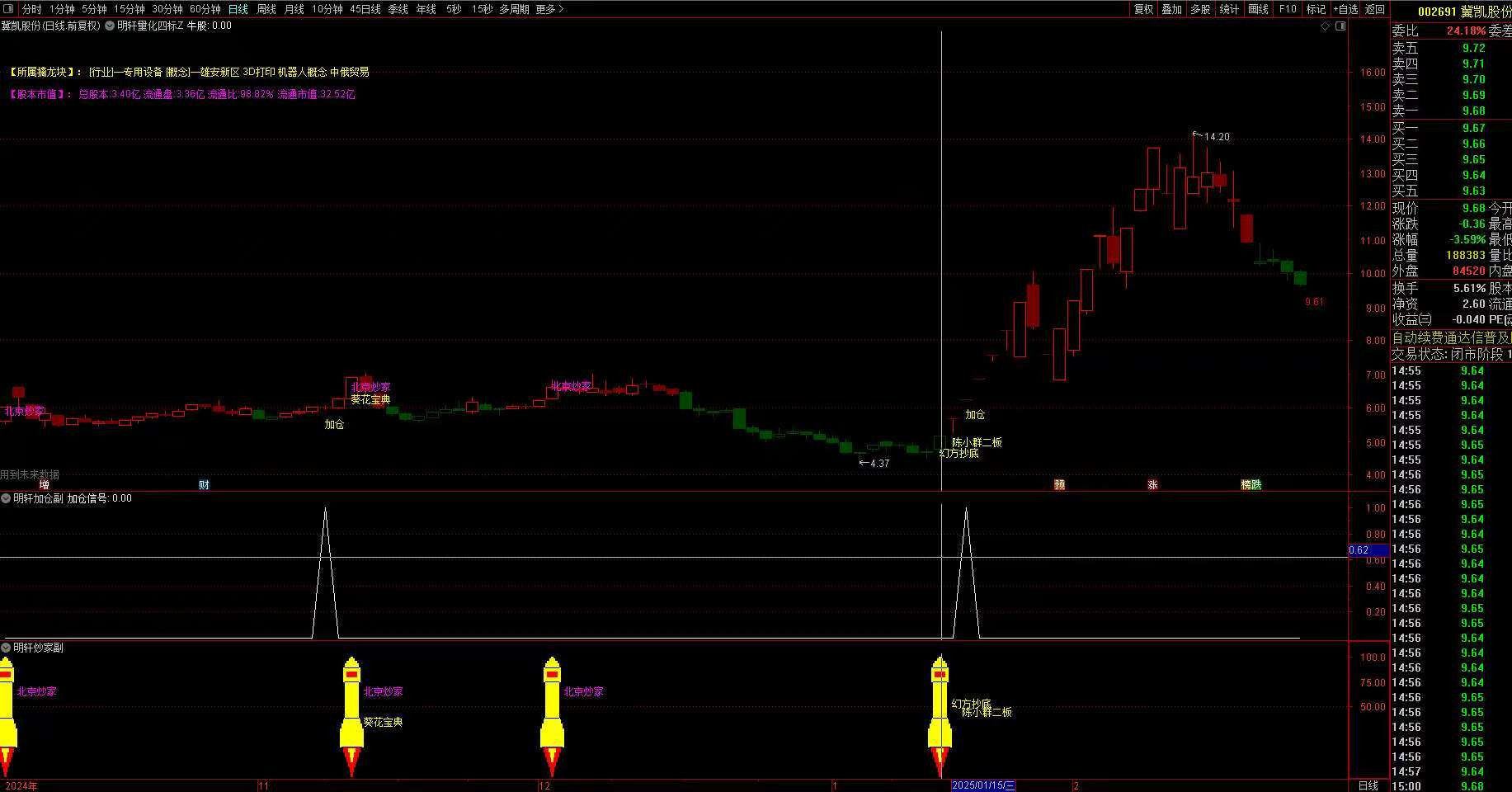The width and height of the screenshot is (1512, 792).
Task: Click the 叠加 overlay button
Action: [1171, 9]
